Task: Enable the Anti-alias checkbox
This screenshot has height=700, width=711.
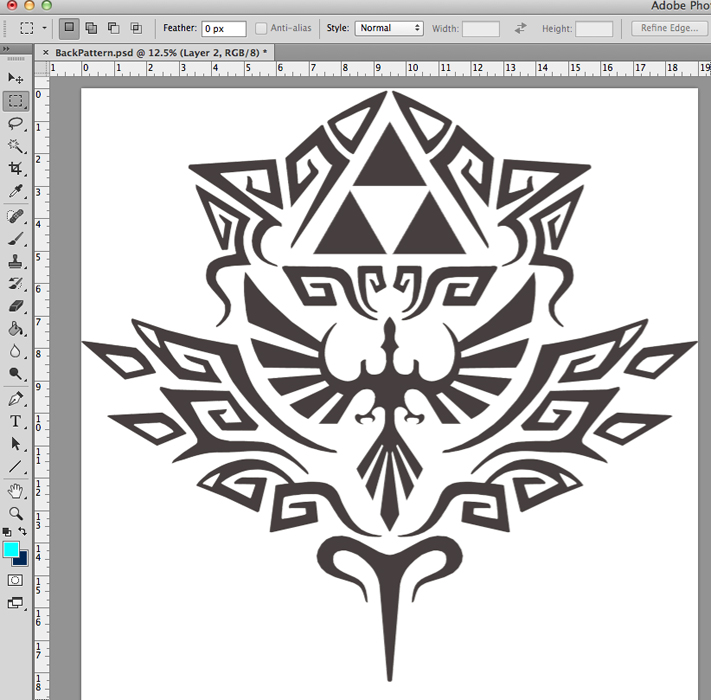Action: coord(261,28)
